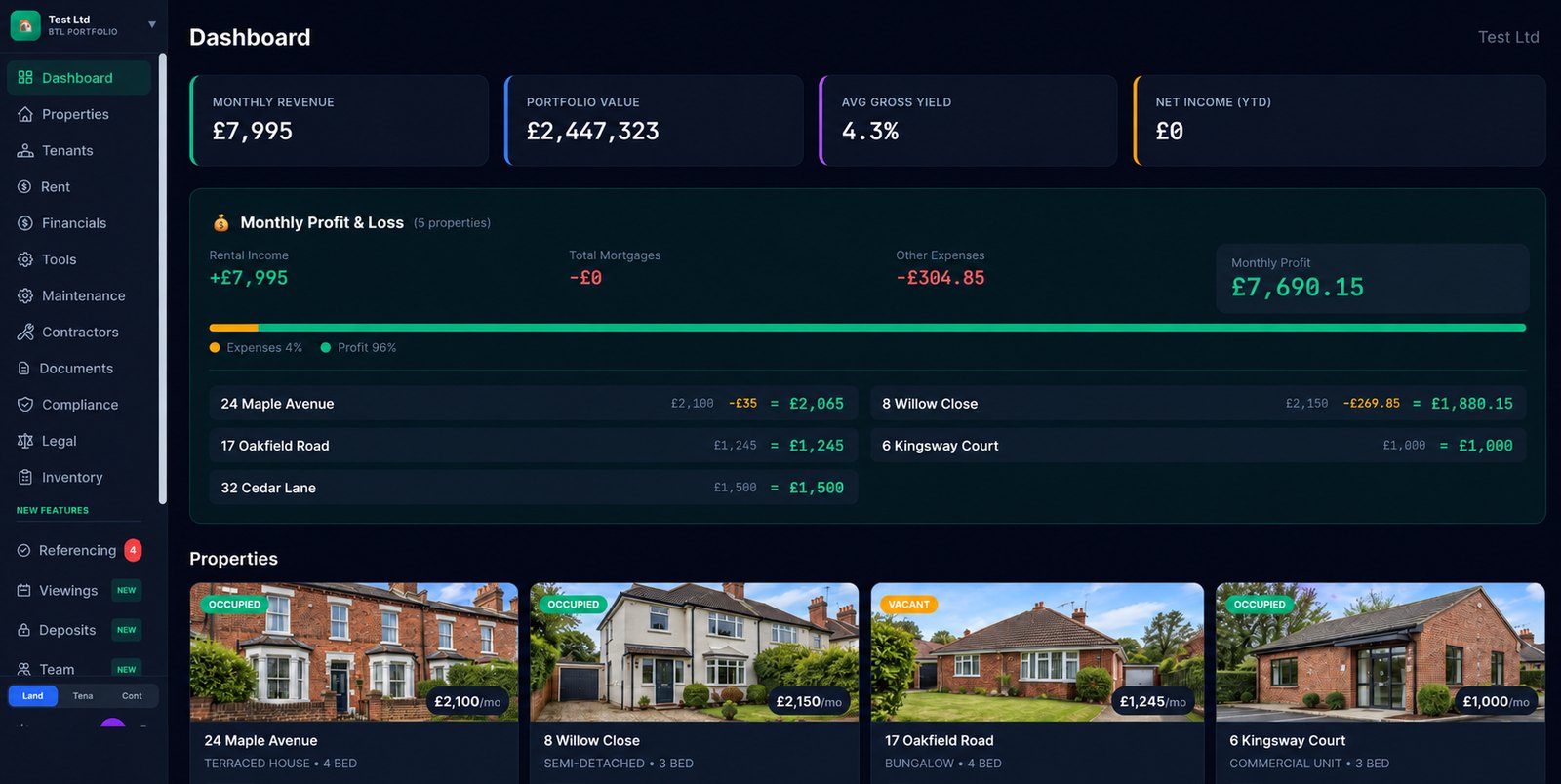Click the Test Ltd house logo icon
Viewport: 1561px width, 784px height.
pyautogui.click(x=25, y=25)
